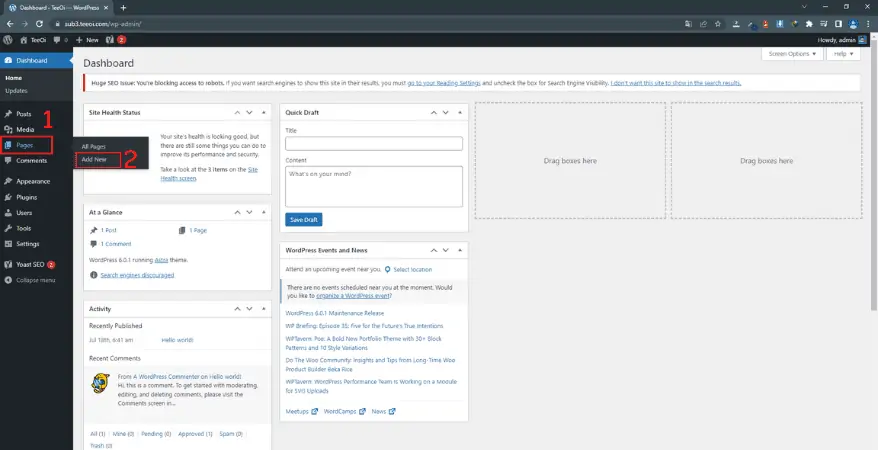Screen dimensions: 878x450
Task: Expand the Help dropdown tab
Action: point(843,54)
